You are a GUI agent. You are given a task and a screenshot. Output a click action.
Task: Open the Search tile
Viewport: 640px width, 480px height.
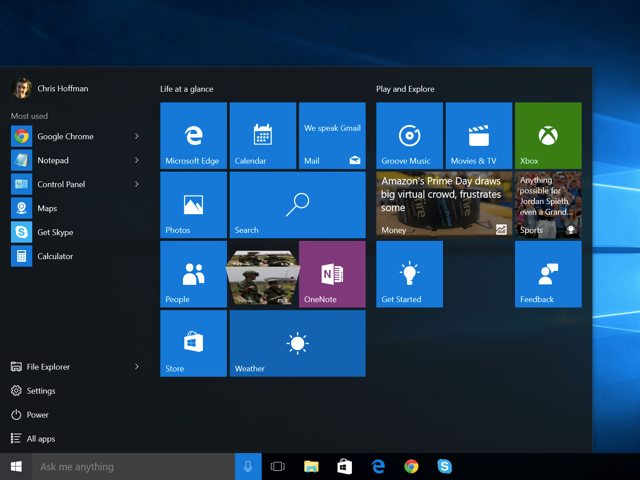298,205
